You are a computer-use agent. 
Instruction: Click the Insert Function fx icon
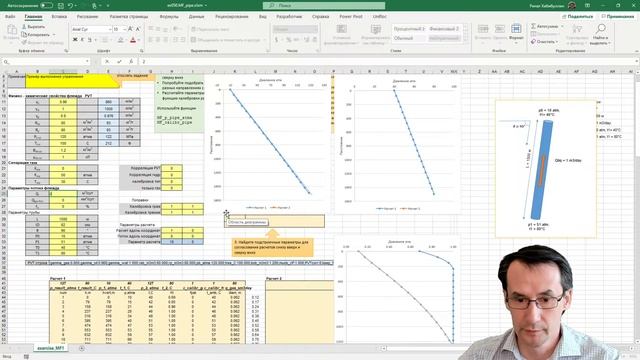131,61
